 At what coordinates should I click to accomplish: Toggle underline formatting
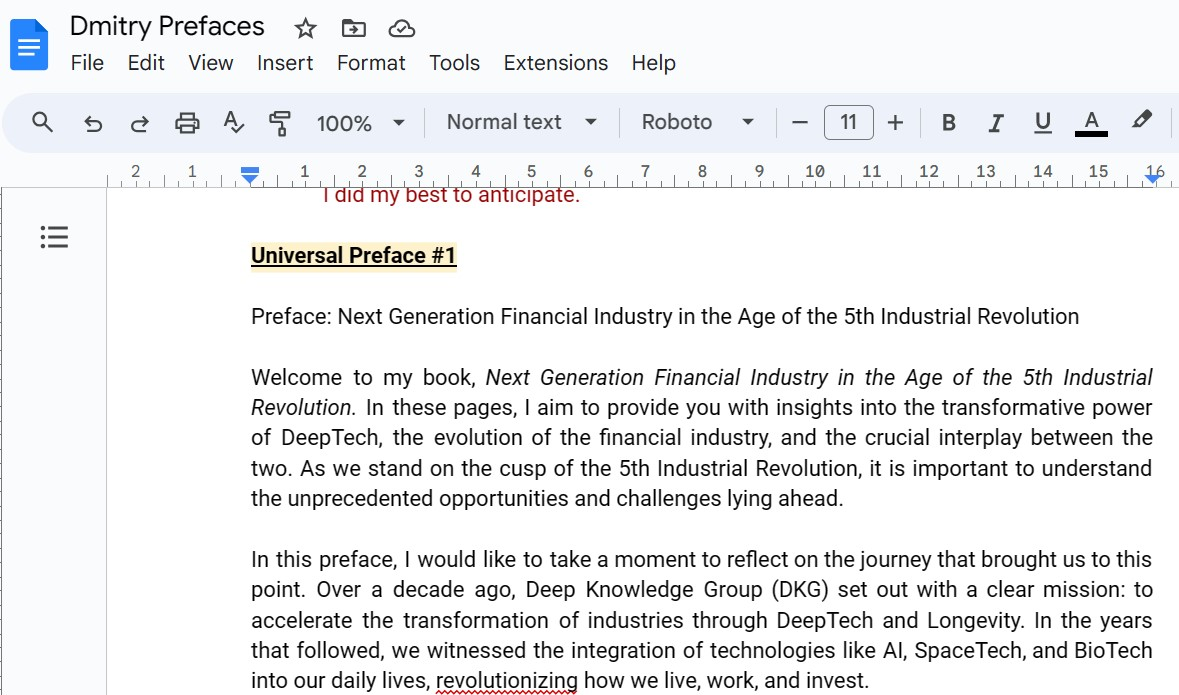(x=1043, y=122)
